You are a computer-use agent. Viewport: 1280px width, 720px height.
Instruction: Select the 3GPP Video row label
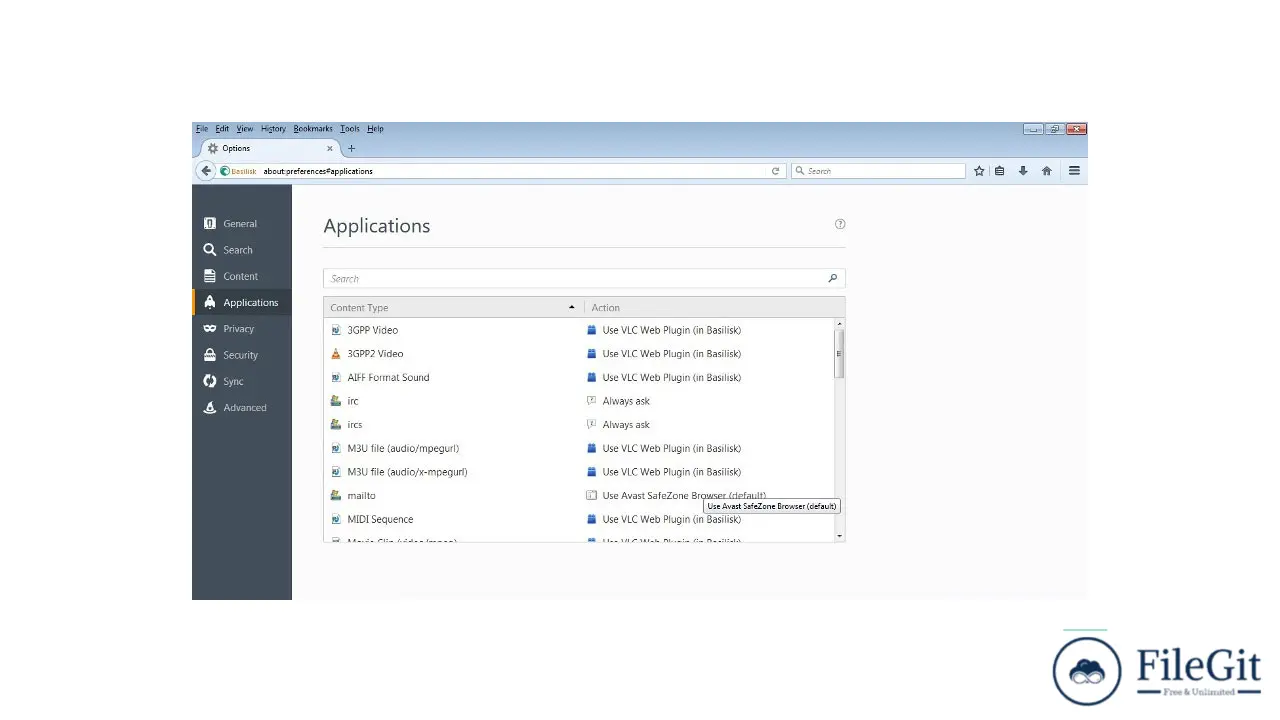(x=372, y=330)
